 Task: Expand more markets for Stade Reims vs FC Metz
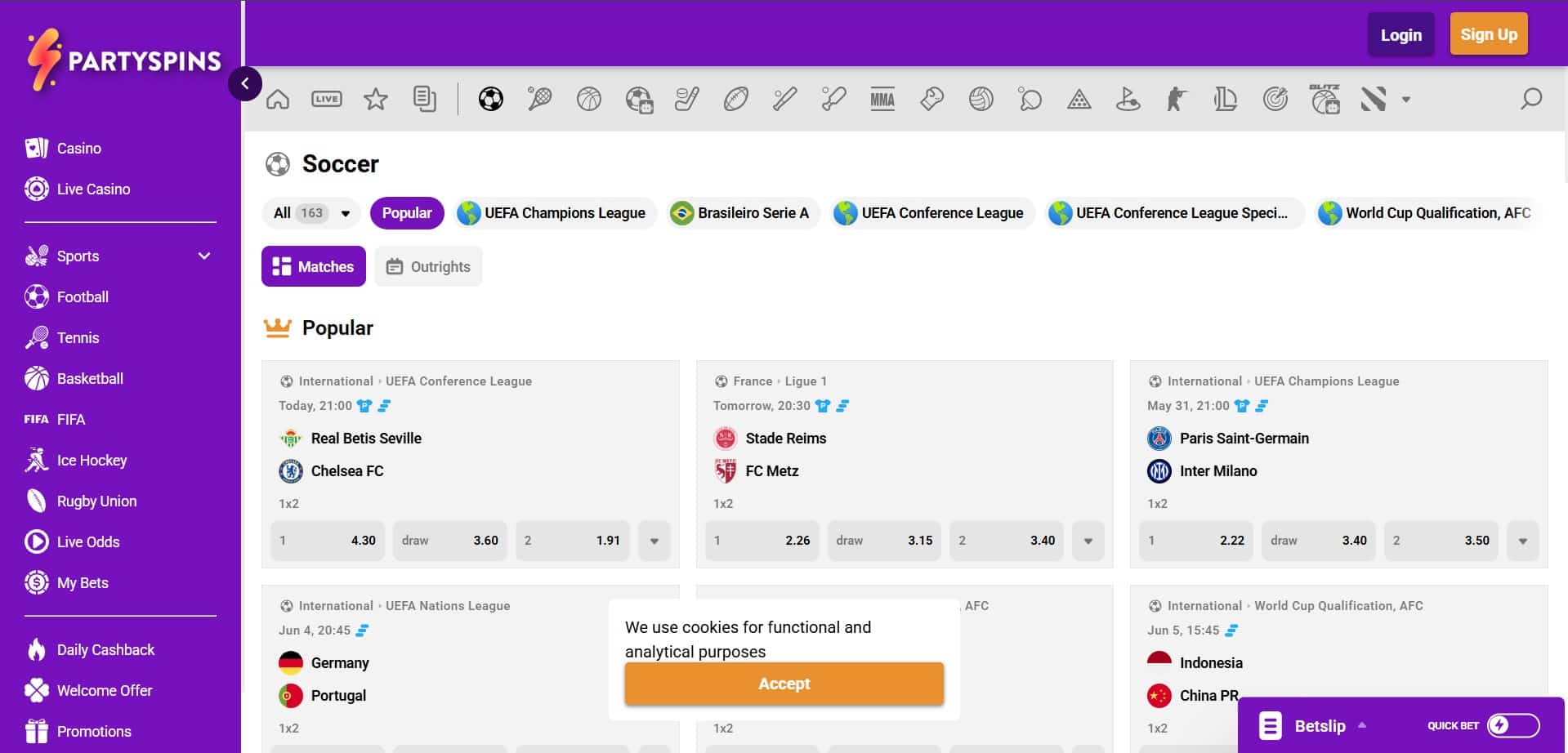tap(1088, 541)
